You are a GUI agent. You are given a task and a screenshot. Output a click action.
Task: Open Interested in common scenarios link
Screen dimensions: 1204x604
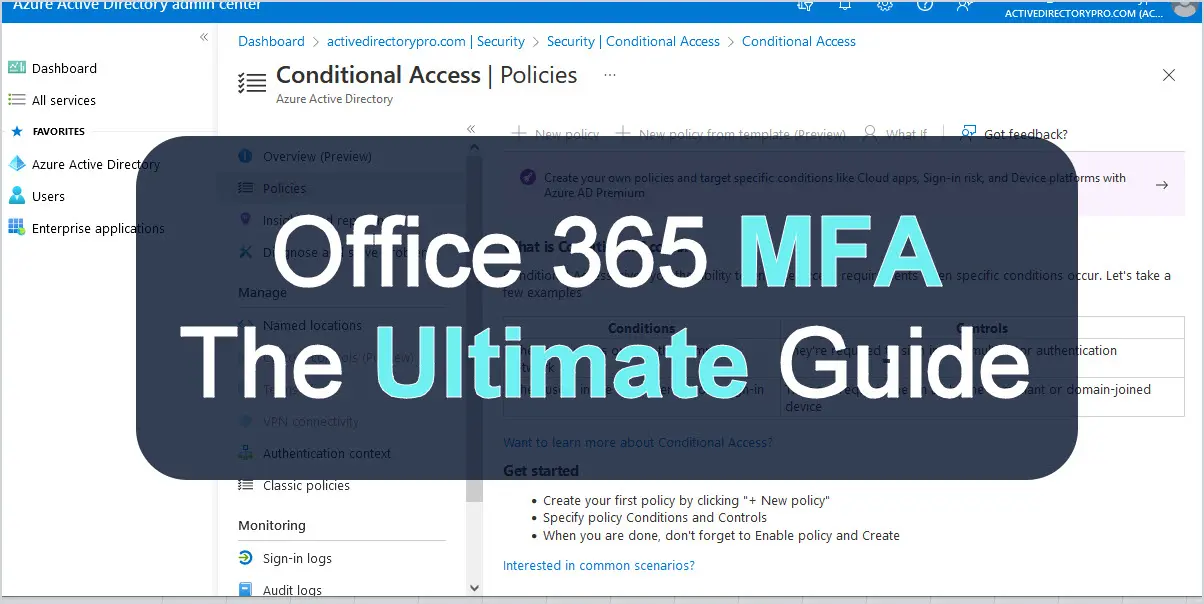599,565
